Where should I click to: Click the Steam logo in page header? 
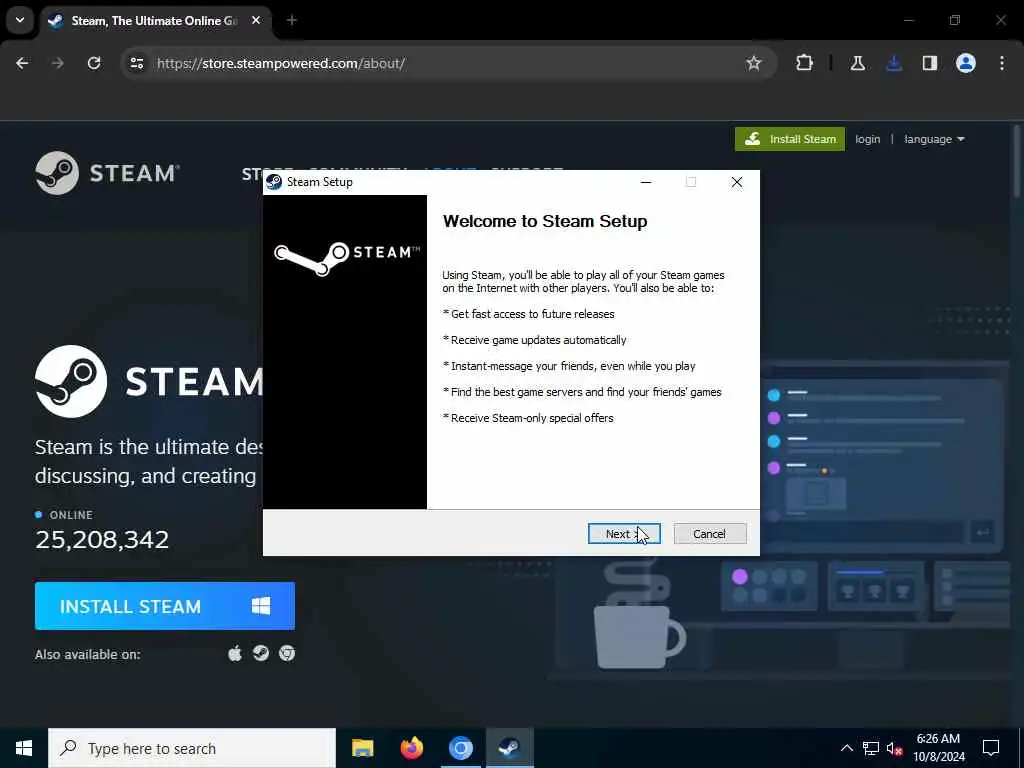108,173
